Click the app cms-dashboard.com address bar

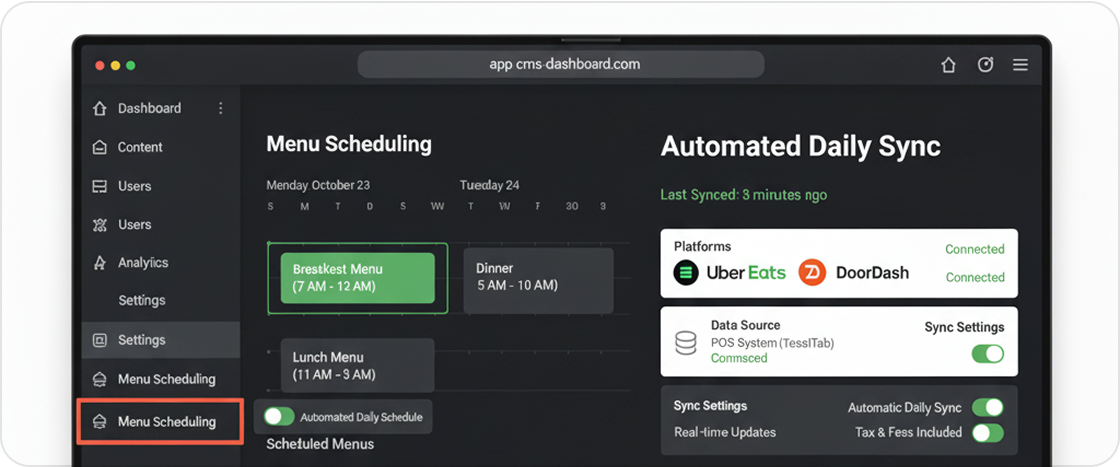[x=561, y=65]
